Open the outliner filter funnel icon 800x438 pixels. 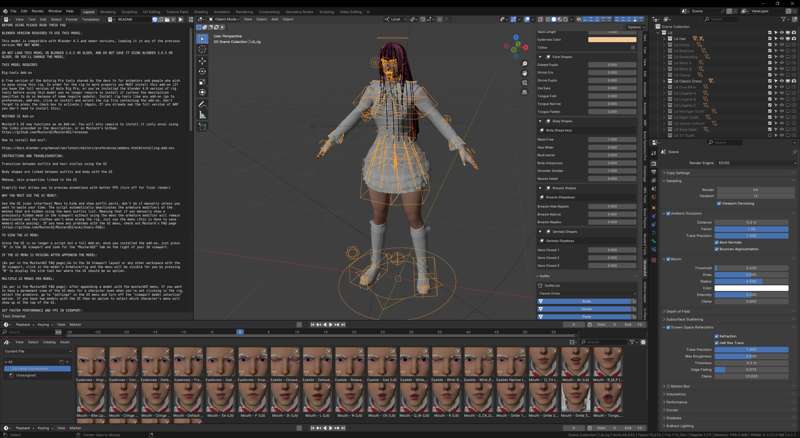pos(785,19)
